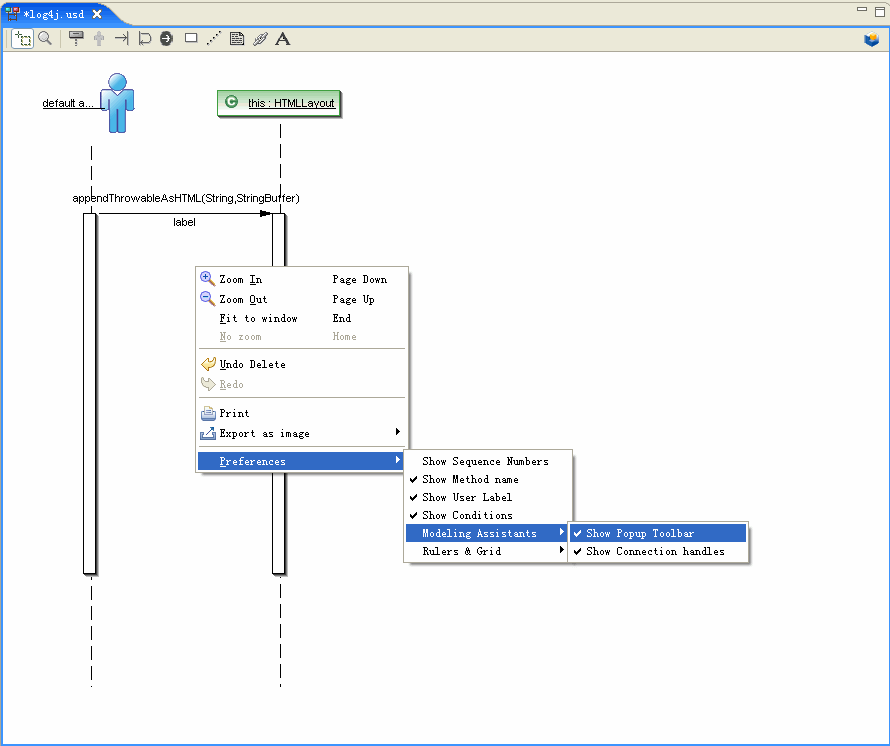The image size is (890, 746).
Task: Select the dotted line tool
Action: (213, 39)
